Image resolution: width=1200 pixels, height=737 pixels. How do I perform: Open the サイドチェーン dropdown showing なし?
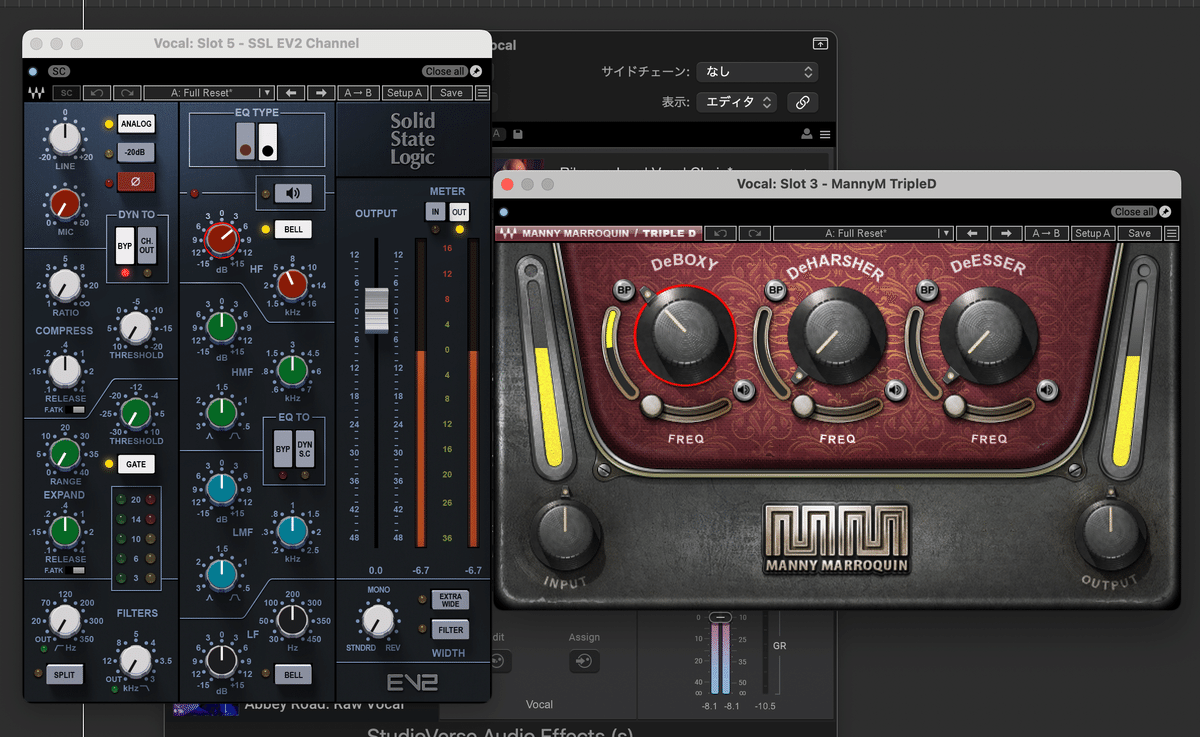[x=757, y=71]
